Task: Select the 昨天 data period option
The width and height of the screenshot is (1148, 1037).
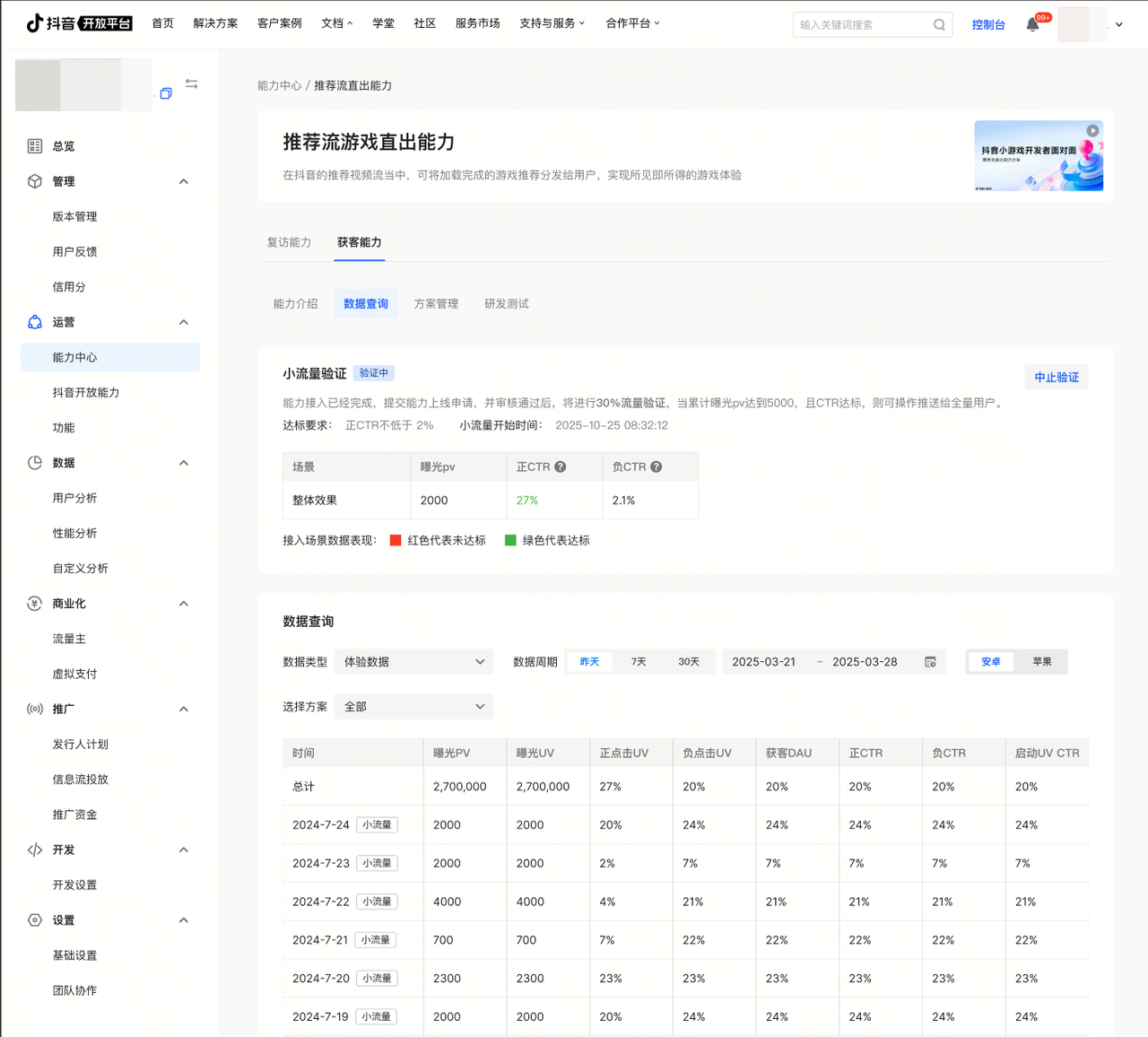Action: tap(589, 662)
